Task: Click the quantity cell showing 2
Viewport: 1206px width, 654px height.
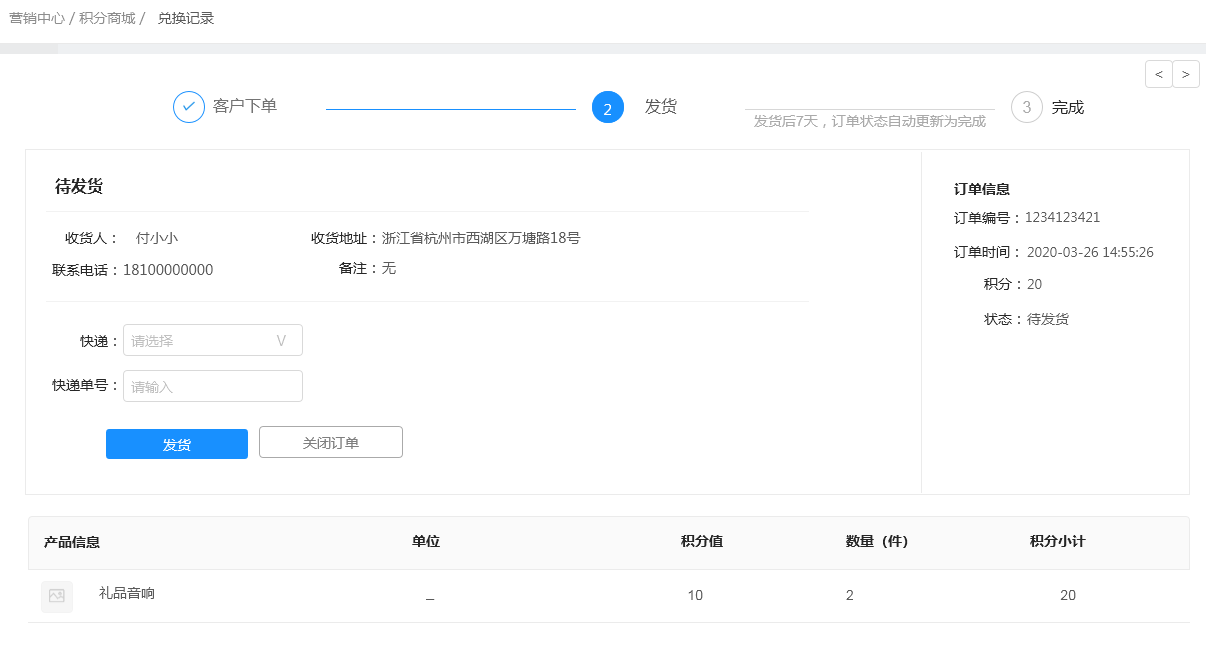Action: tap(850, 595)
